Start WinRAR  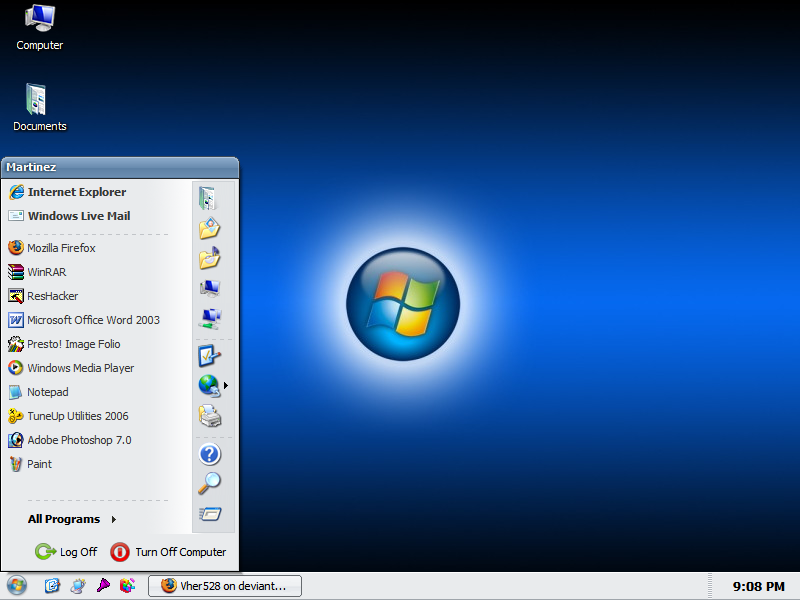tap(37, 272)
